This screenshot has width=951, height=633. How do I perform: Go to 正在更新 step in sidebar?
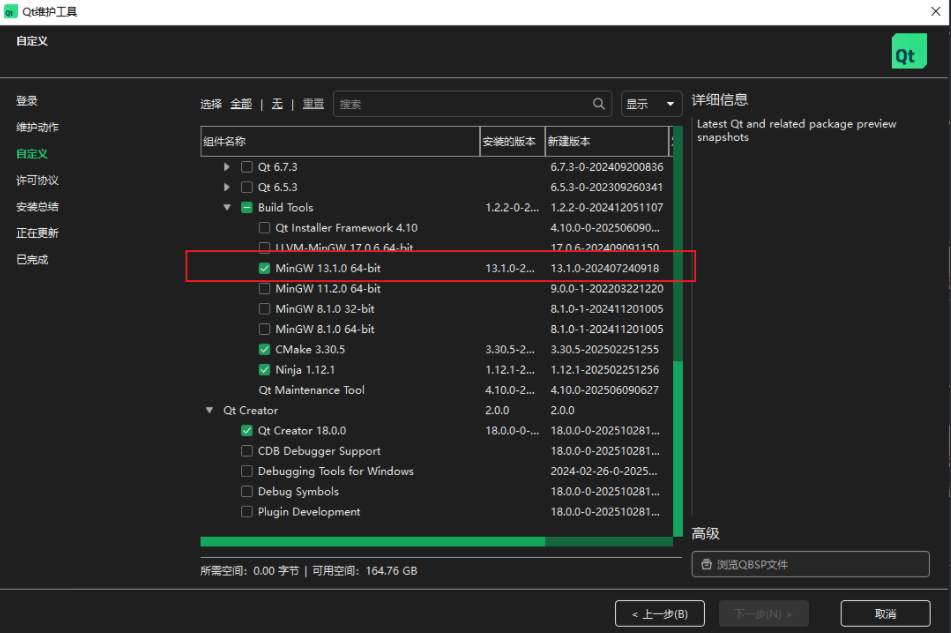(x=37, y=233)
